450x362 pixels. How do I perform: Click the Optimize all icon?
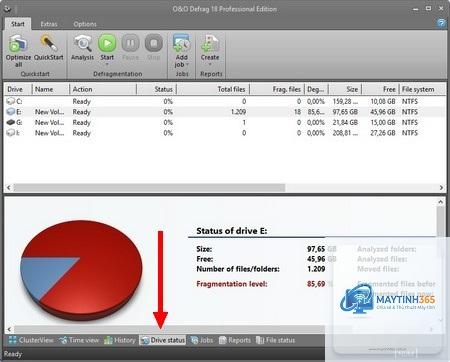(x=18, y=44)
